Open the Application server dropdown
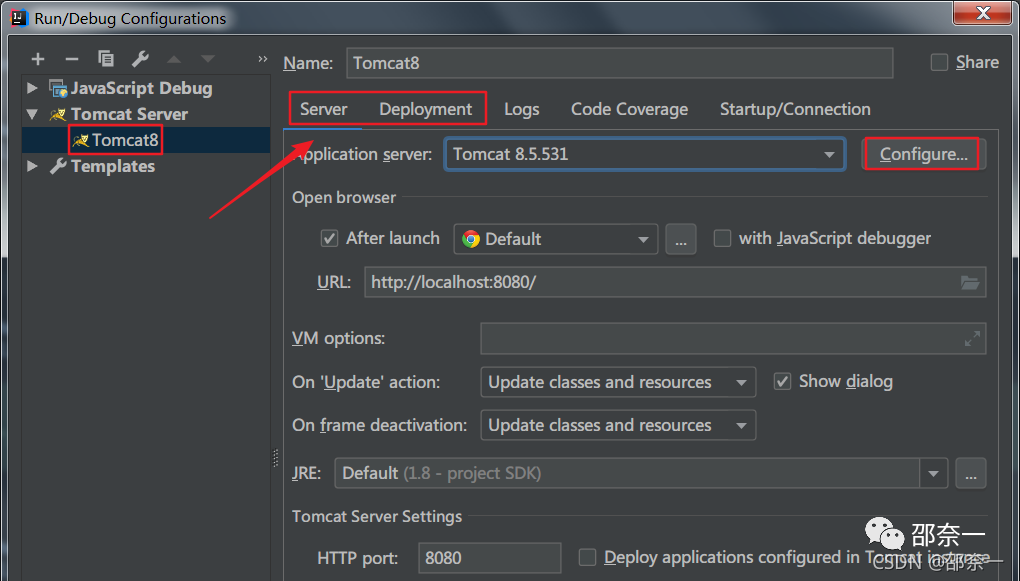The height and width of the screenshot is (581, 1020). [829, 154]
